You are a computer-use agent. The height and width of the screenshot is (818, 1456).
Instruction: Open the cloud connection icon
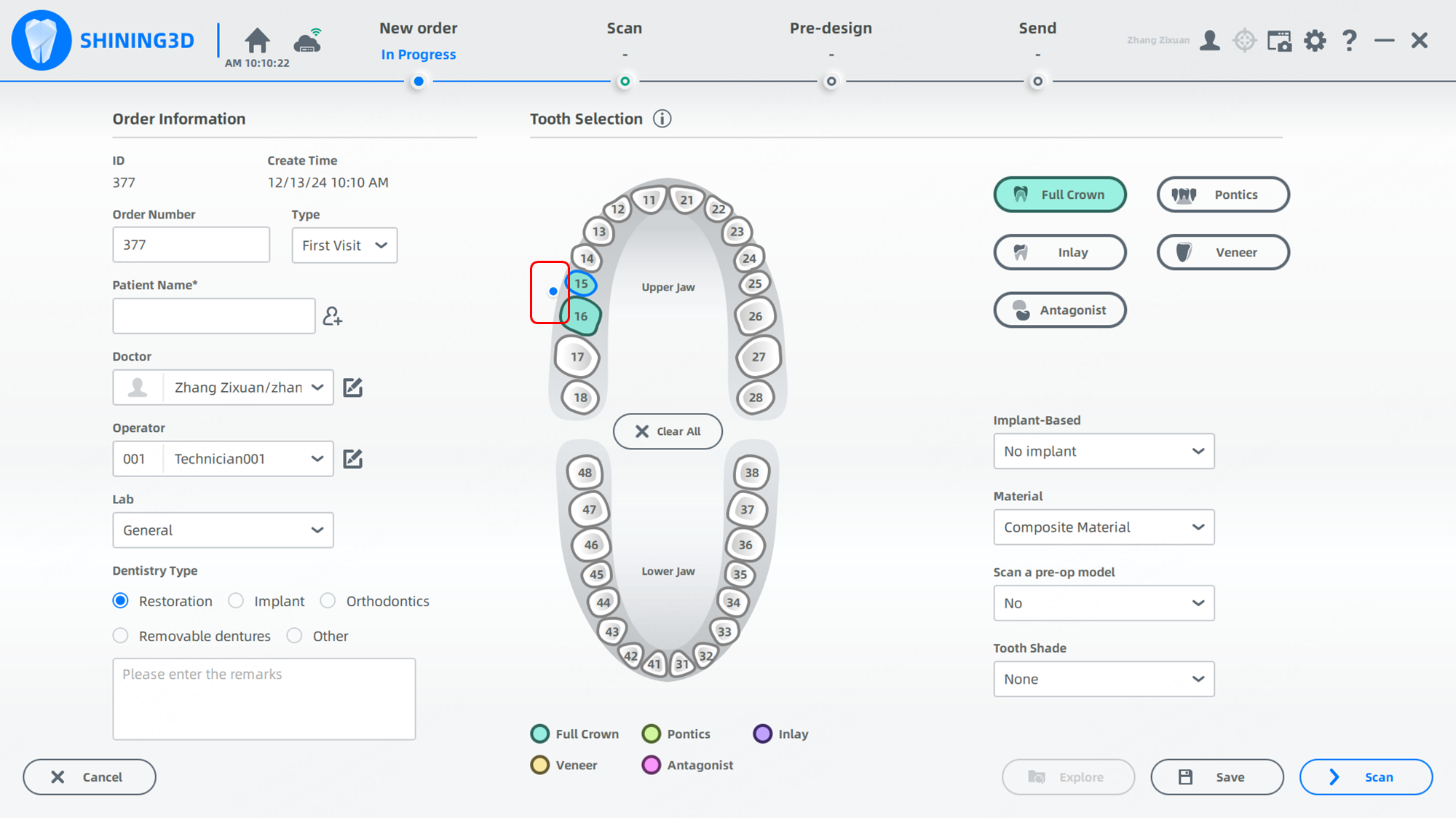point(308,41)
